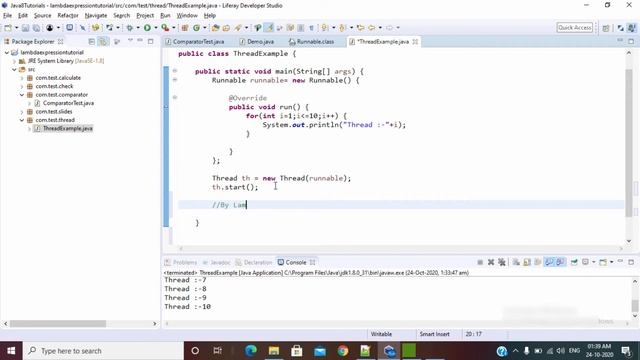Viewport: 640px width, 360px height.
Task: Open the Window menu
Action: (x=187, y=16)
